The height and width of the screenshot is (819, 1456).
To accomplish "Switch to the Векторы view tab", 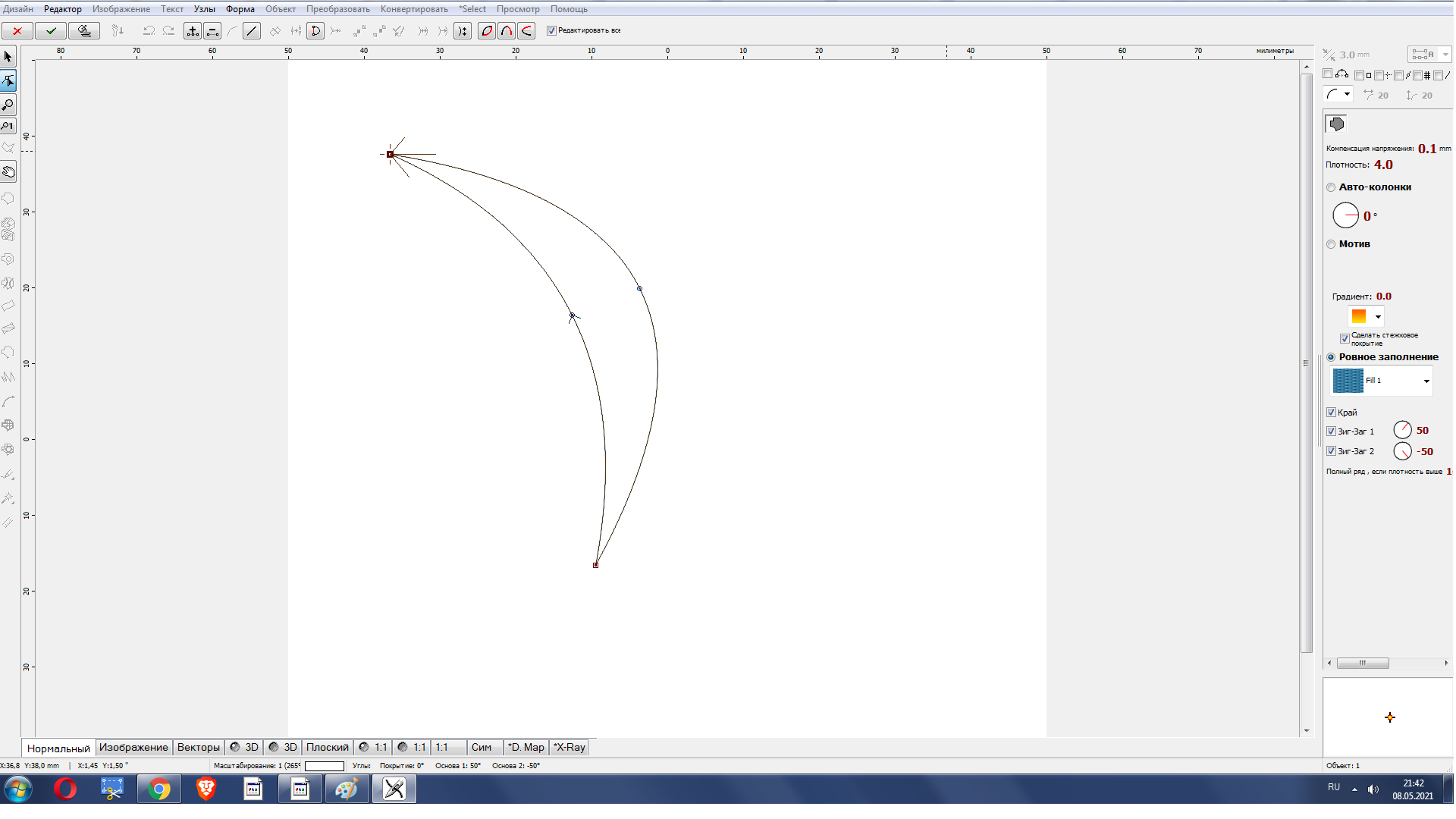I will pyautogui.click(x=198, y=748).
